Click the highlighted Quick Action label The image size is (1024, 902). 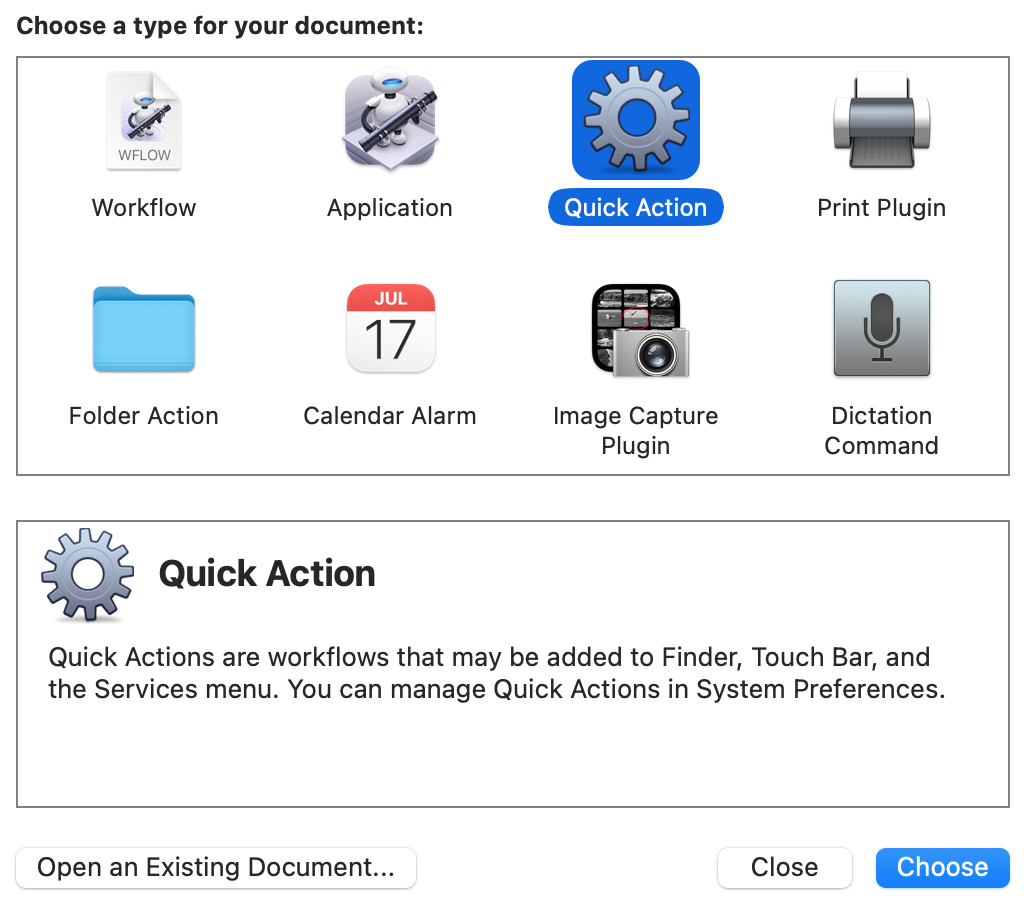[636, 207]
